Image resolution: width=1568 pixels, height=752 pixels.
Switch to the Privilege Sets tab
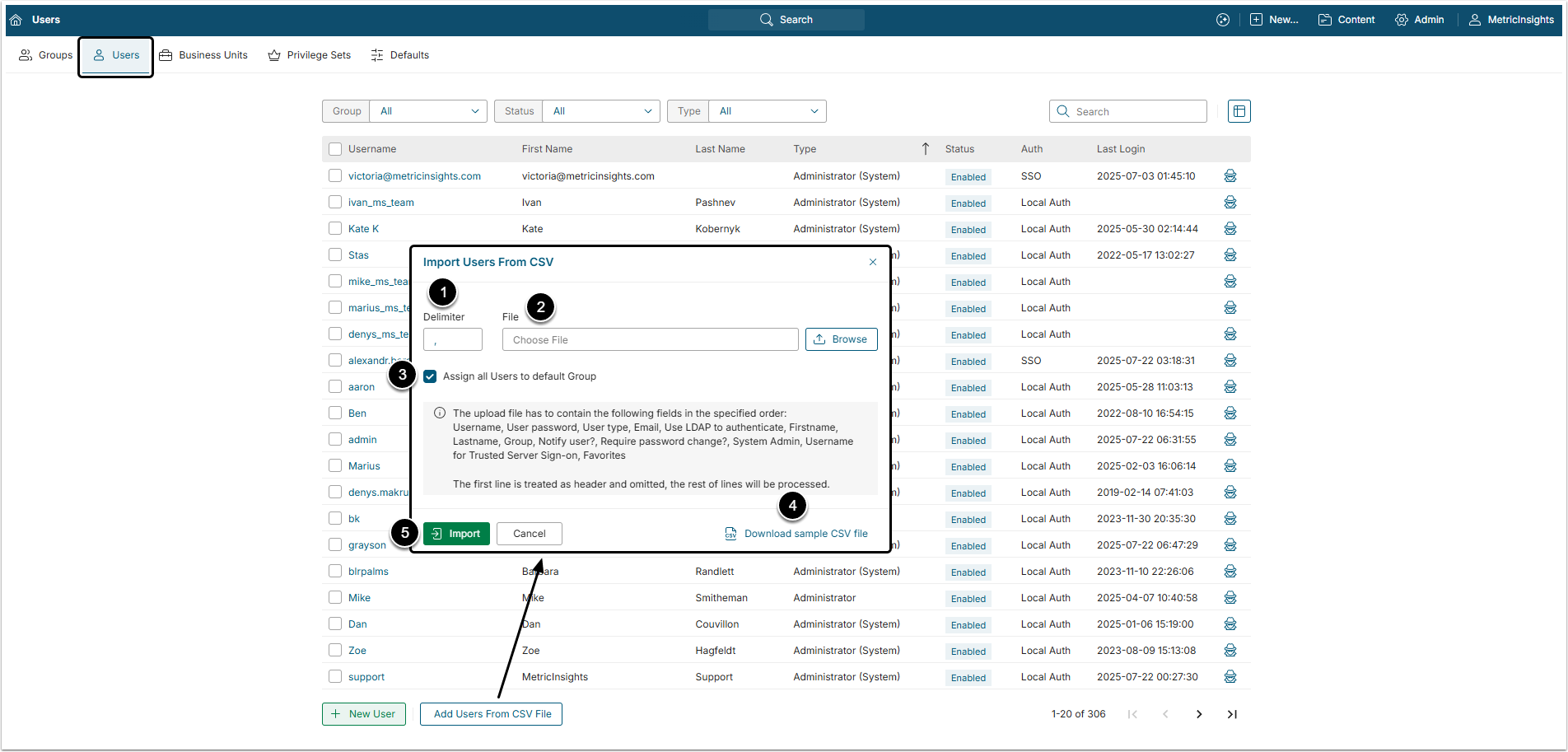(310, 55)
